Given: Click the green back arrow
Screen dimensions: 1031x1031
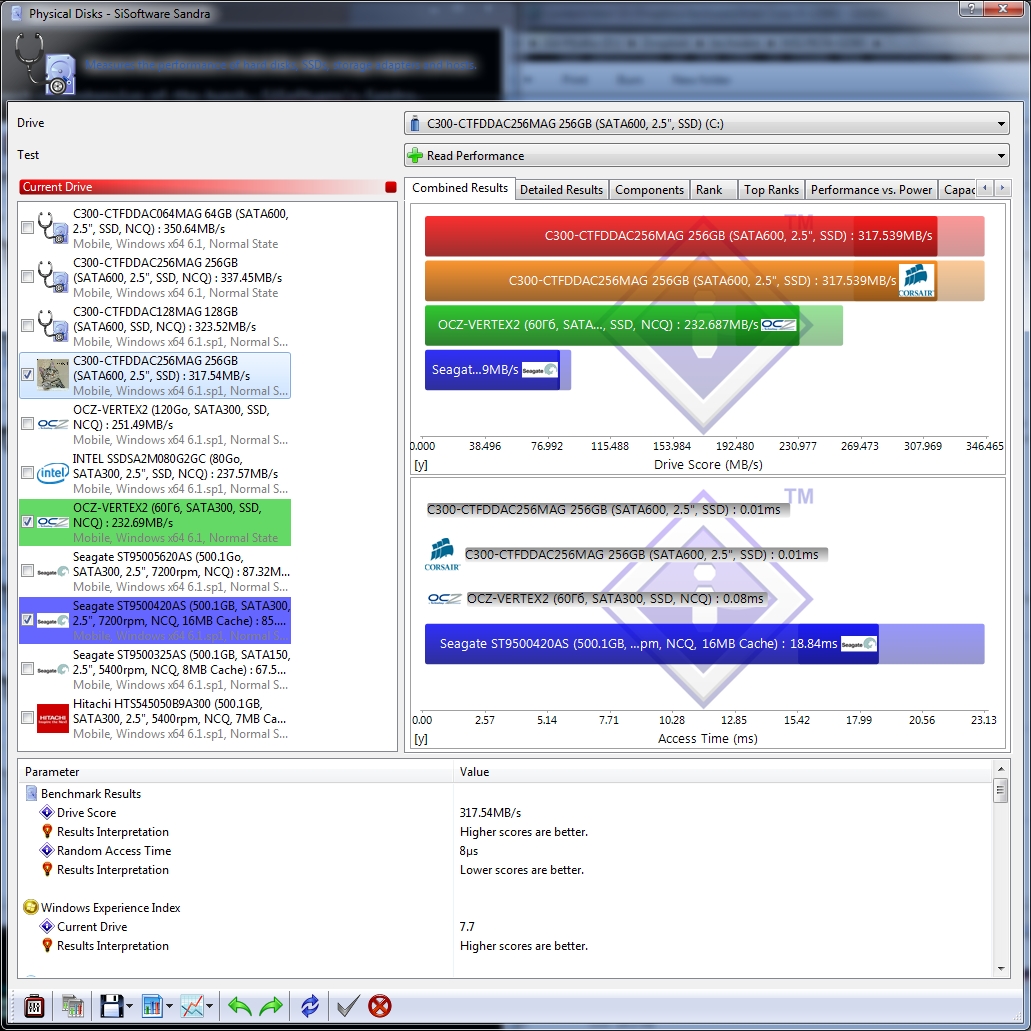Looking at the screenshot, I should [x=239, y=1006].
